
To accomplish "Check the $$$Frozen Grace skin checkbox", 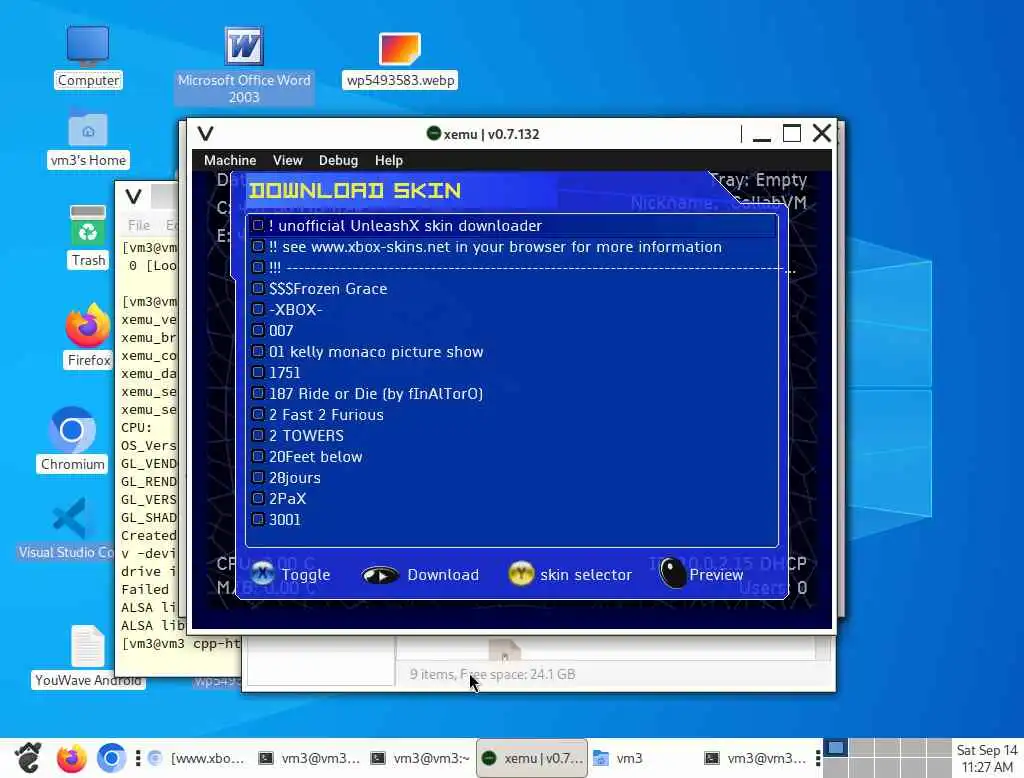I will 259,288.
